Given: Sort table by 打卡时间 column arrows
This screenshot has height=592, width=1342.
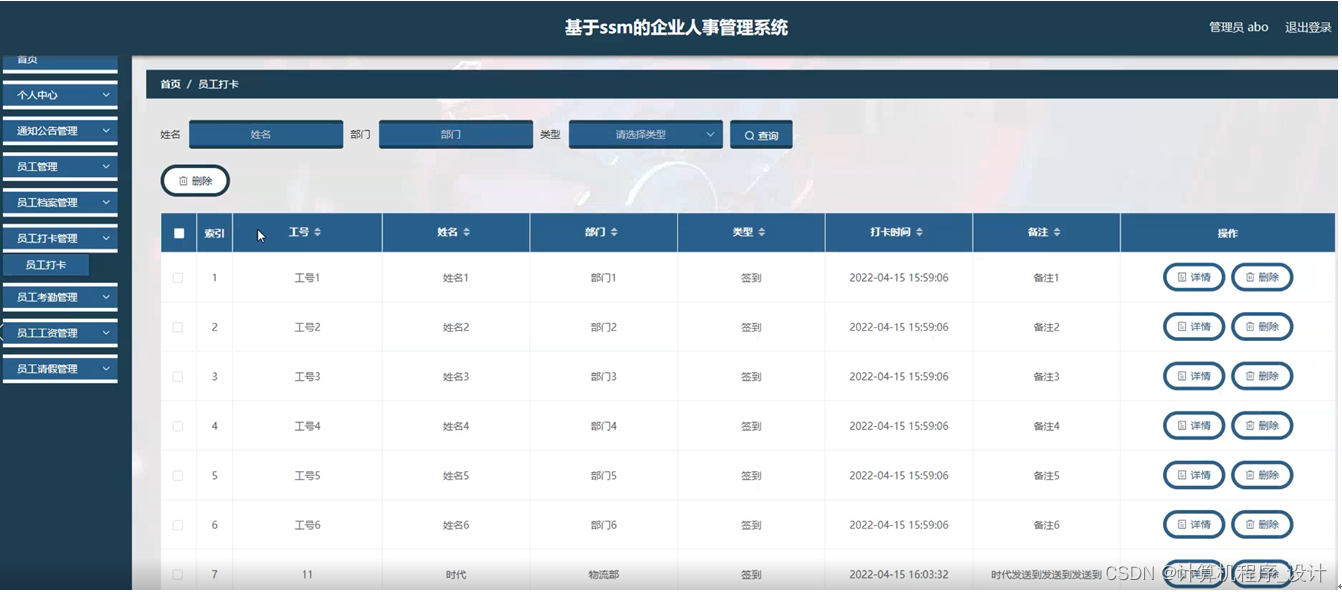Looking at the screenshot, I should coord(919,232).
